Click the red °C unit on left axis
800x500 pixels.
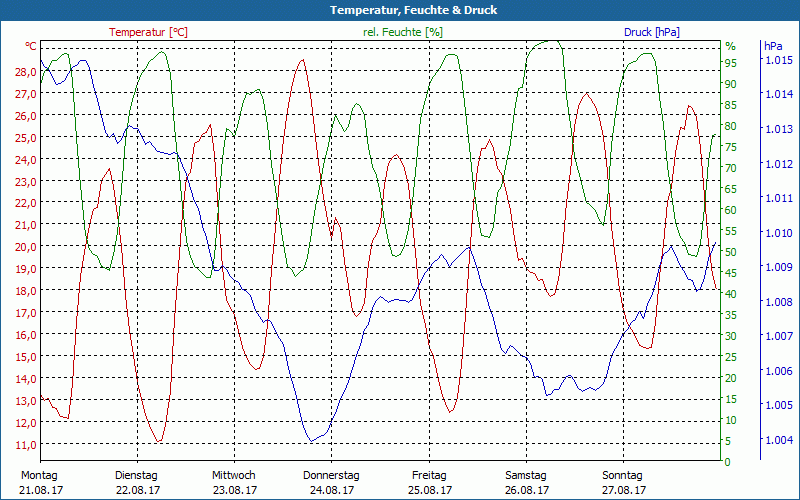click(x=30, y=46)
